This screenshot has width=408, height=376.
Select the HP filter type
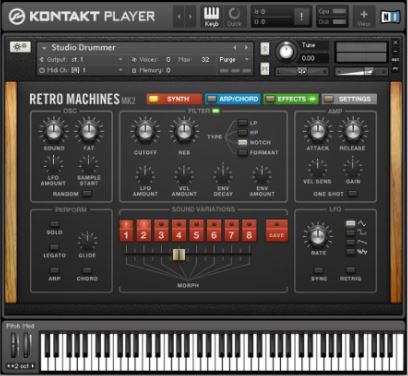[242, 133]
